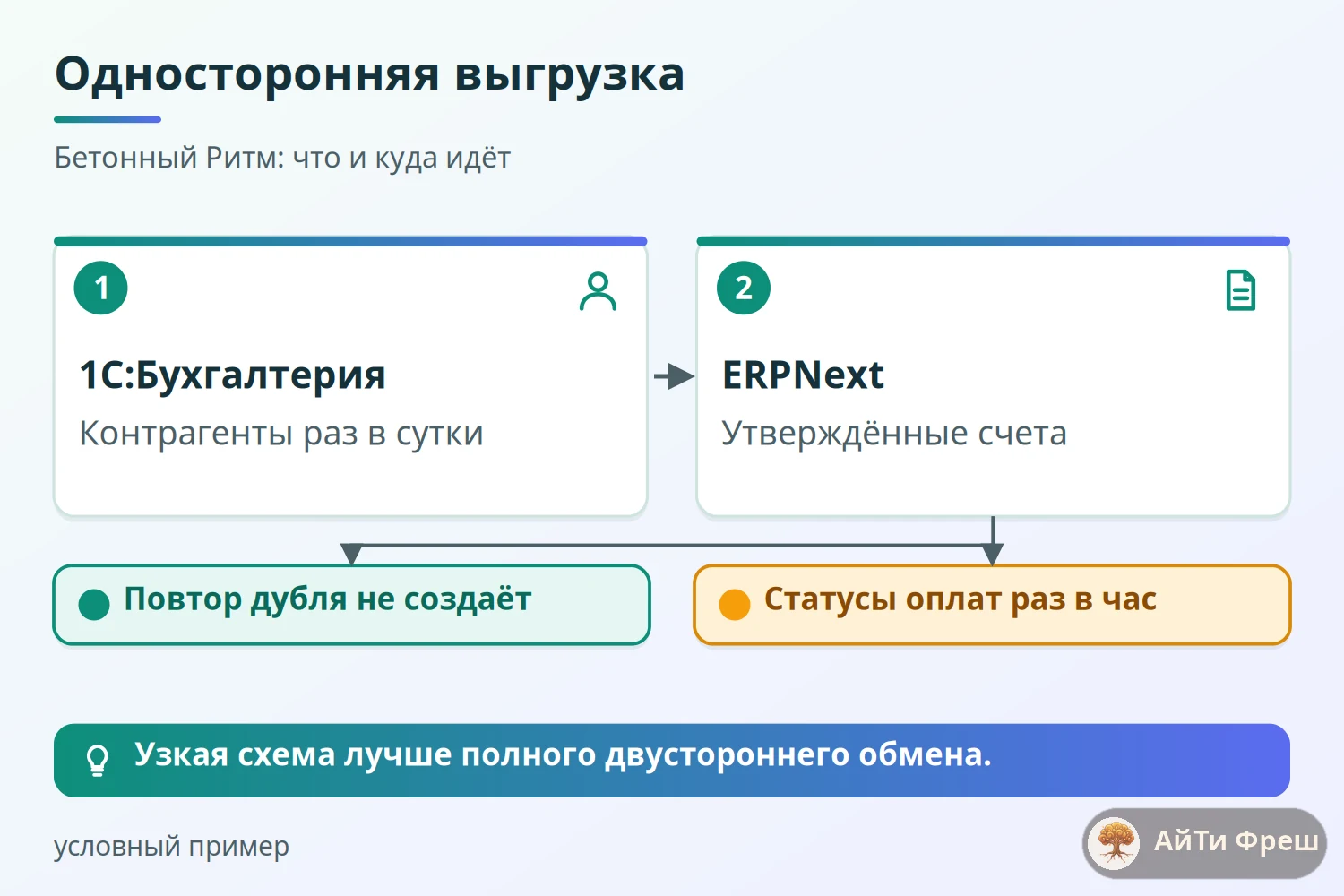
Task: Click the 1С:Бухгалтерия card title
Action: click(x=232, y=375)
